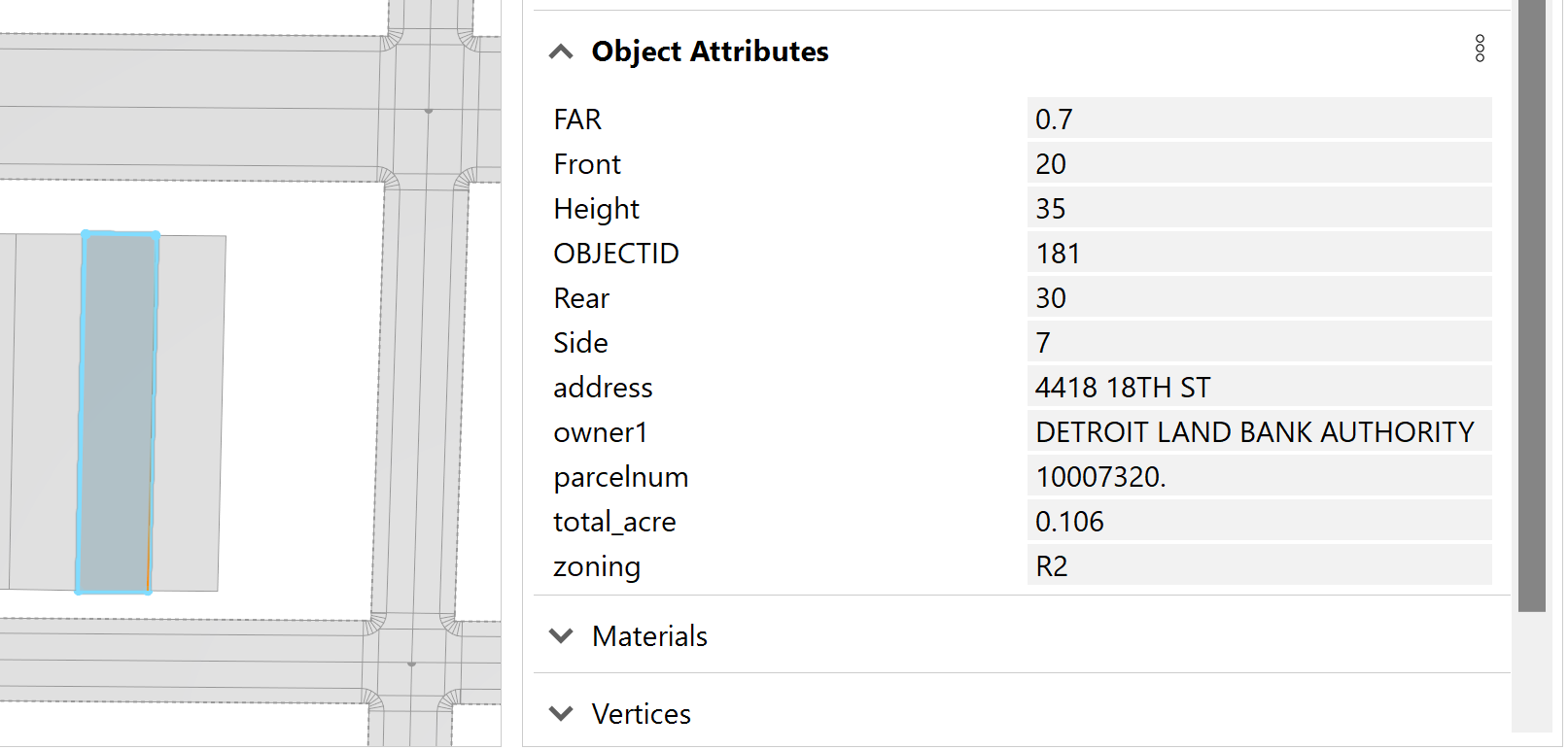Click the Materials section header label
The height and width of the screenshot is (750, 1568).
click(648, 636)
